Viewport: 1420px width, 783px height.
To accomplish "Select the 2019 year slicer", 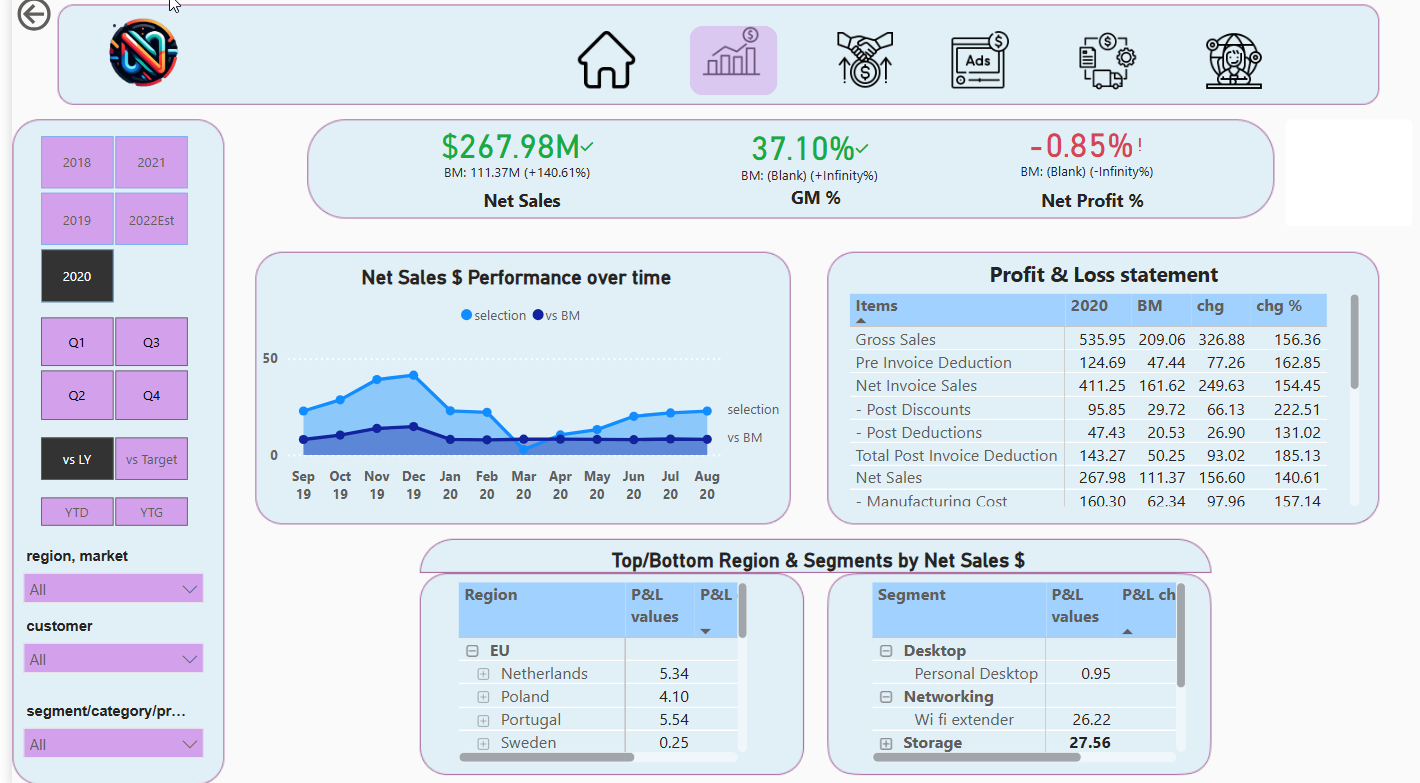I will (77, 220).
